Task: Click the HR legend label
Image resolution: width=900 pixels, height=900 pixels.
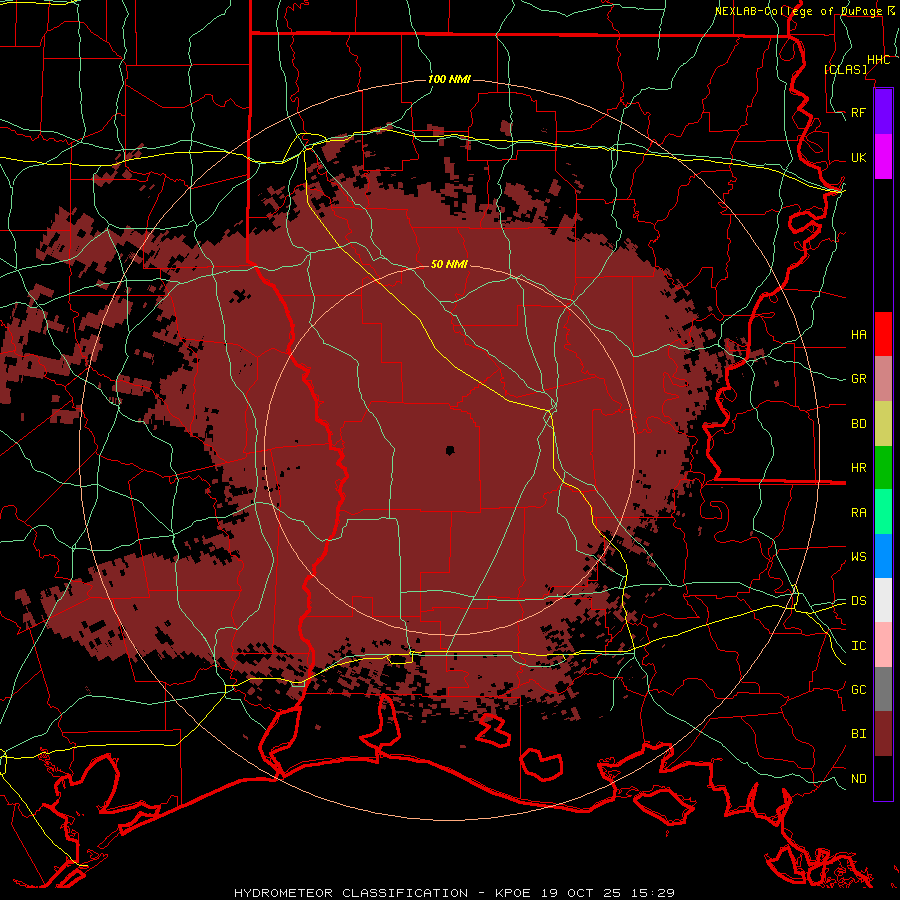Action: (858, 468)
